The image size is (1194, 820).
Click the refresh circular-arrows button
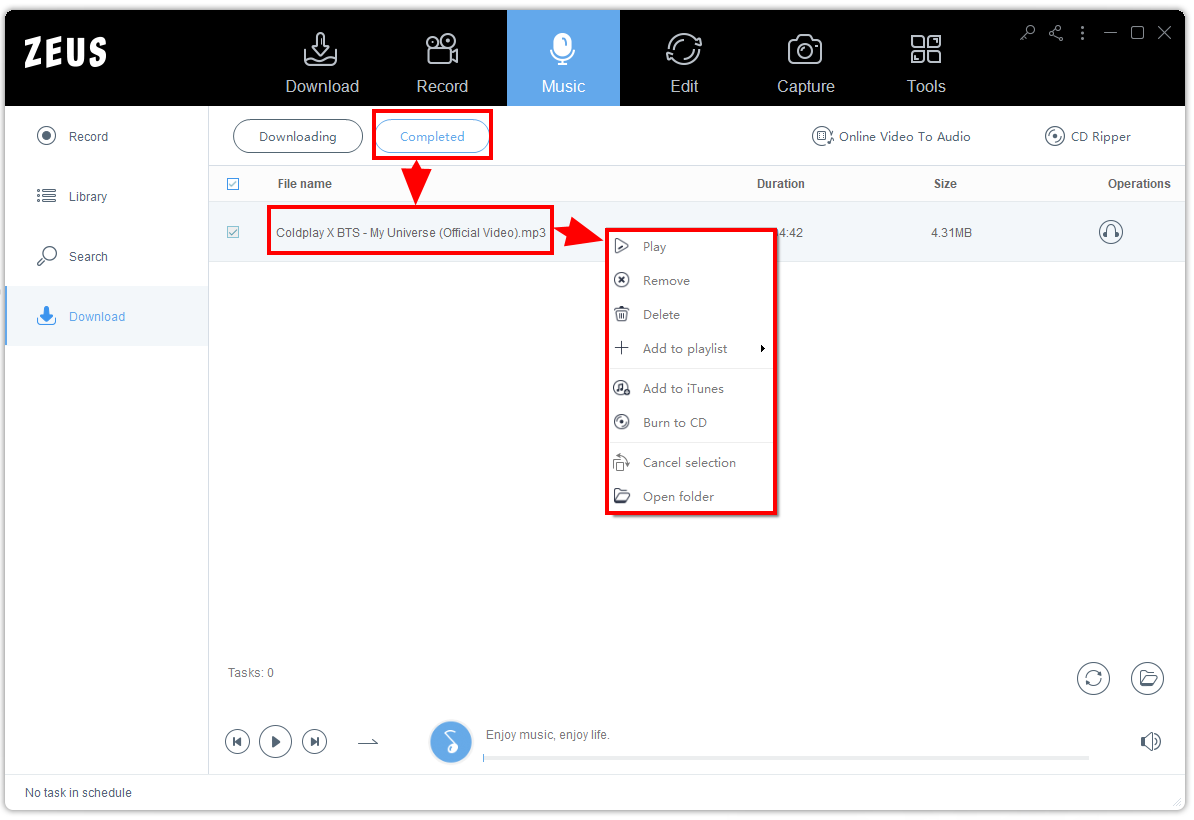pyautogui.click(x=1093, y=678)
